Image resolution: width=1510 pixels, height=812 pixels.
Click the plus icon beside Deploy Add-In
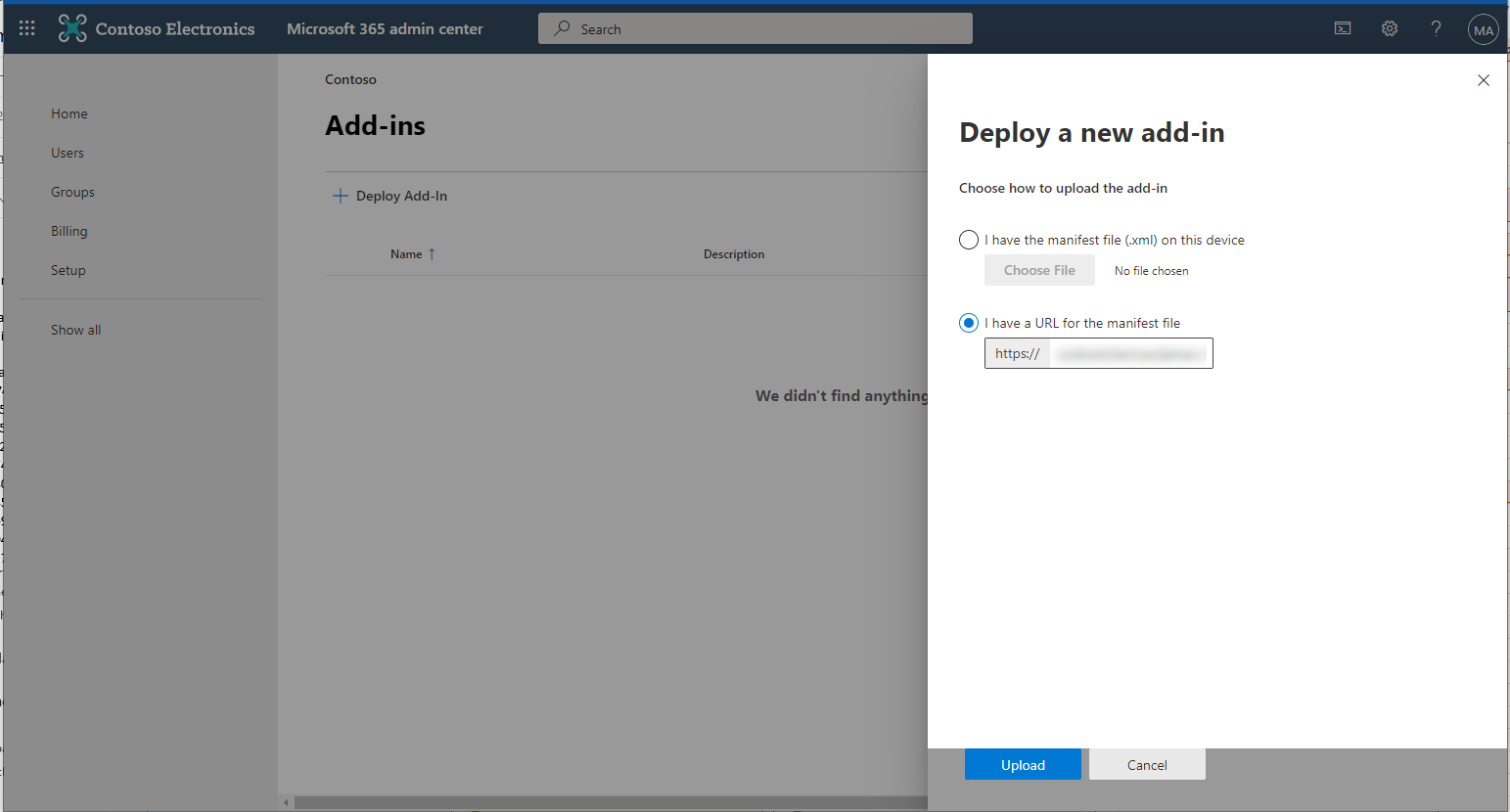pos(341,196)
